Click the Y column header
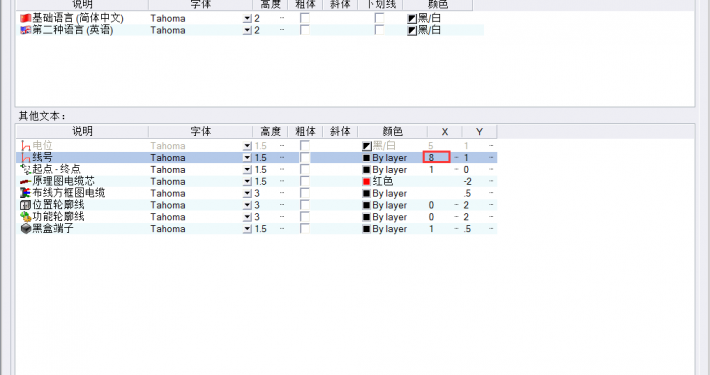This screenshot has height=375, width=710. point(479,131)
